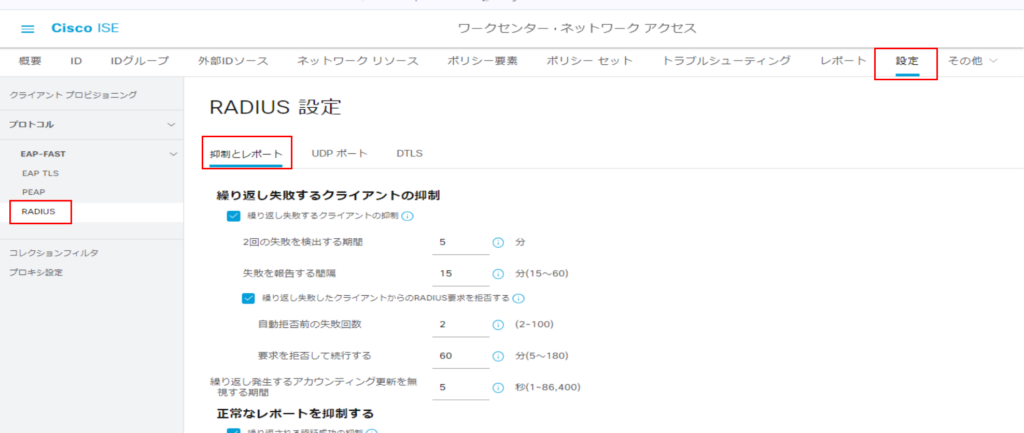1024x433 pixels.
Task: Open the hamburger navigation menu
Action: 27,28
